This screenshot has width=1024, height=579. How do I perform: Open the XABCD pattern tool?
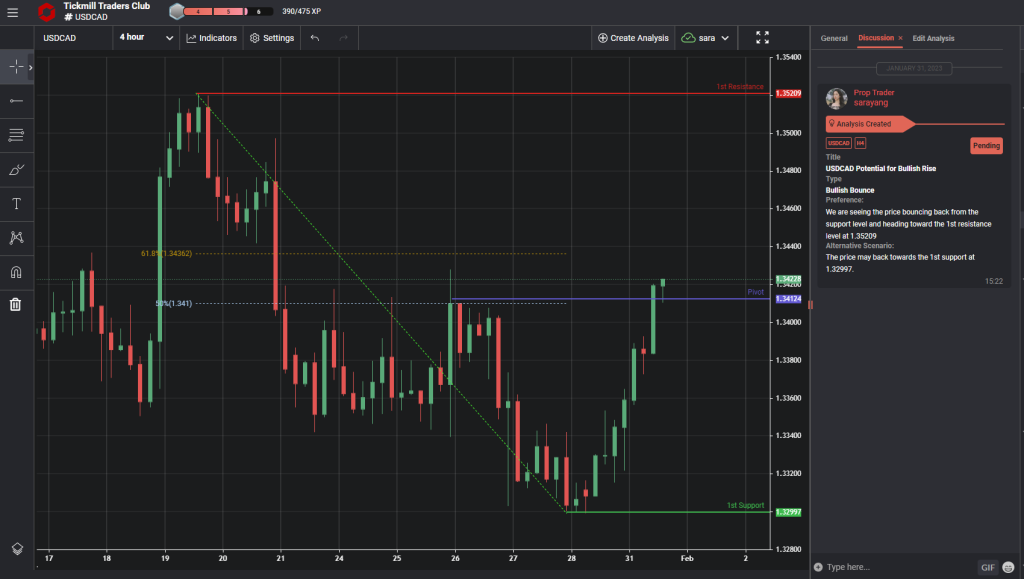[15, 237]
